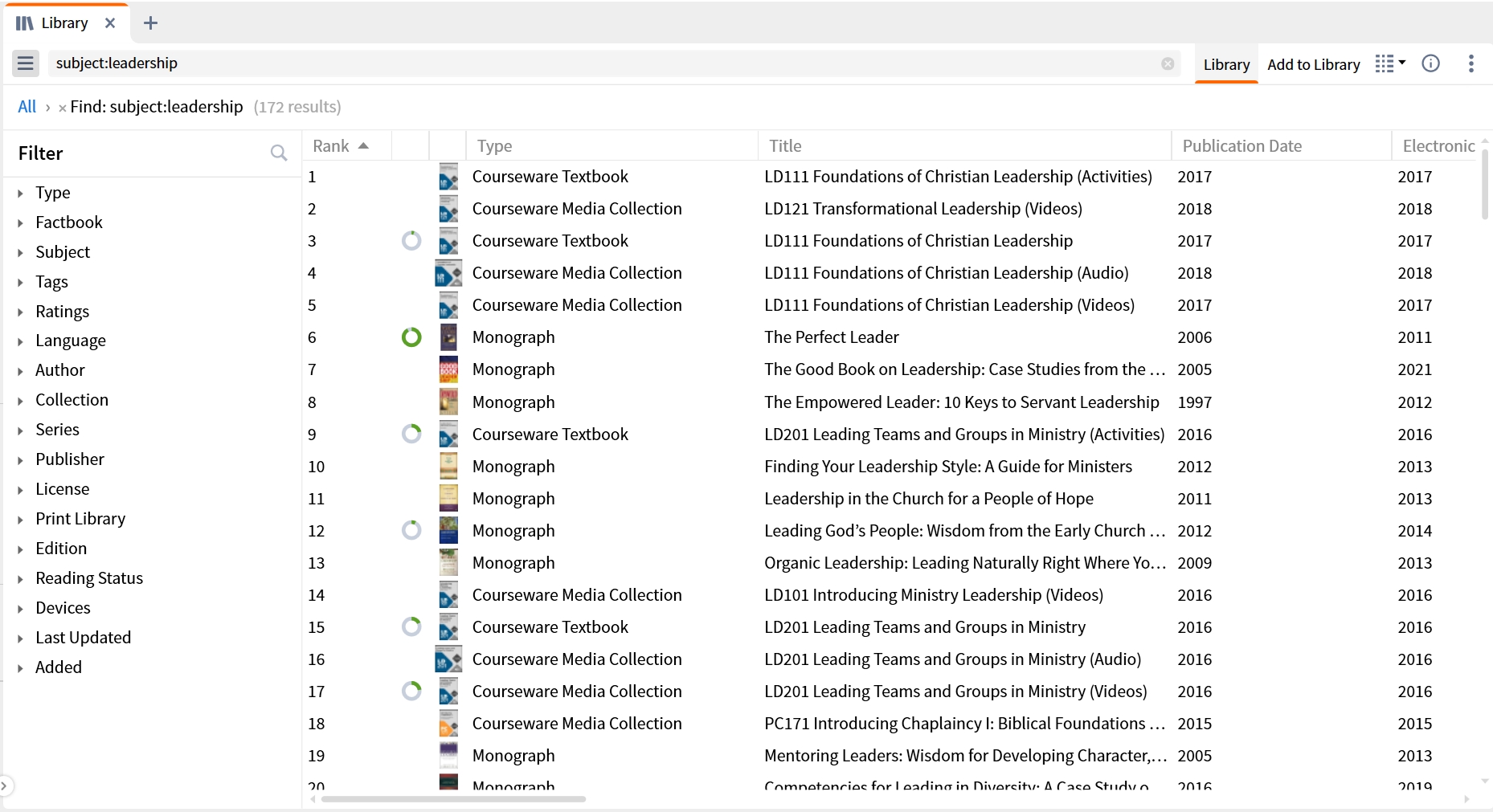Click cover icon for Organic Leadership
The height and width of the screenshot is (812, 1493).
click(x=448, y=563)
